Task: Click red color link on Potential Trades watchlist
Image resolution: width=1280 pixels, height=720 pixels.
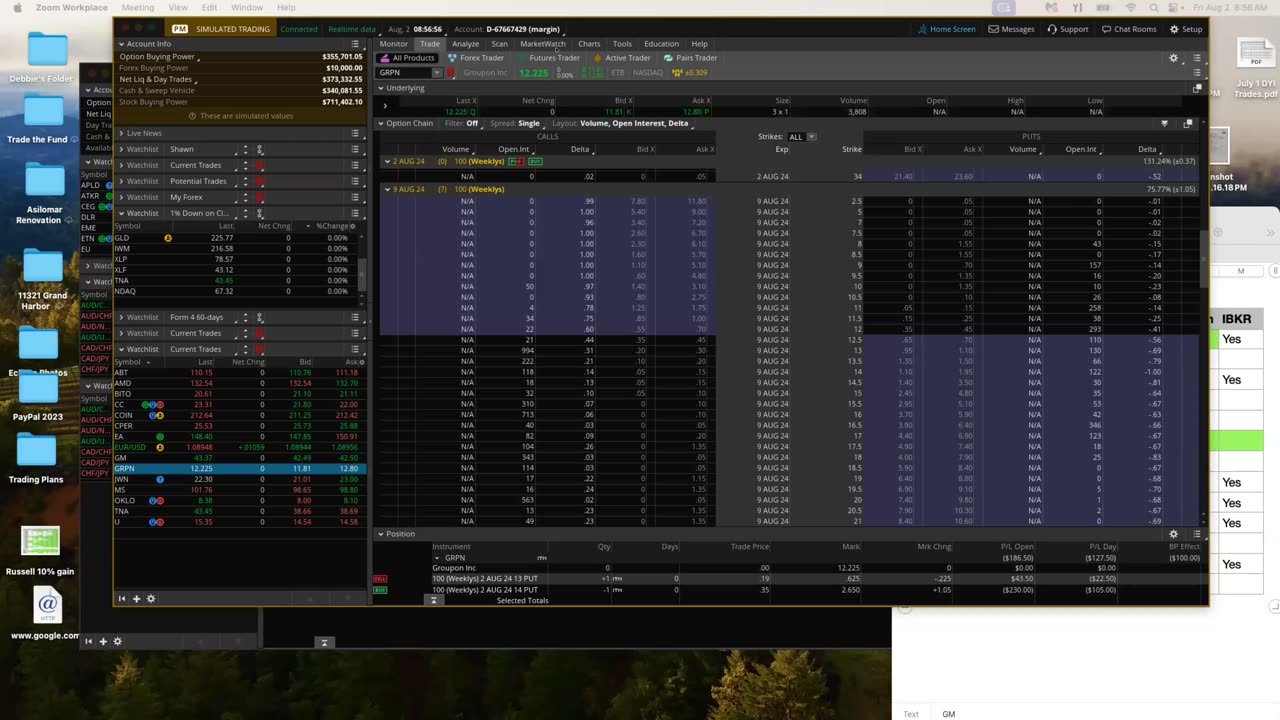Action: (260, 181)
